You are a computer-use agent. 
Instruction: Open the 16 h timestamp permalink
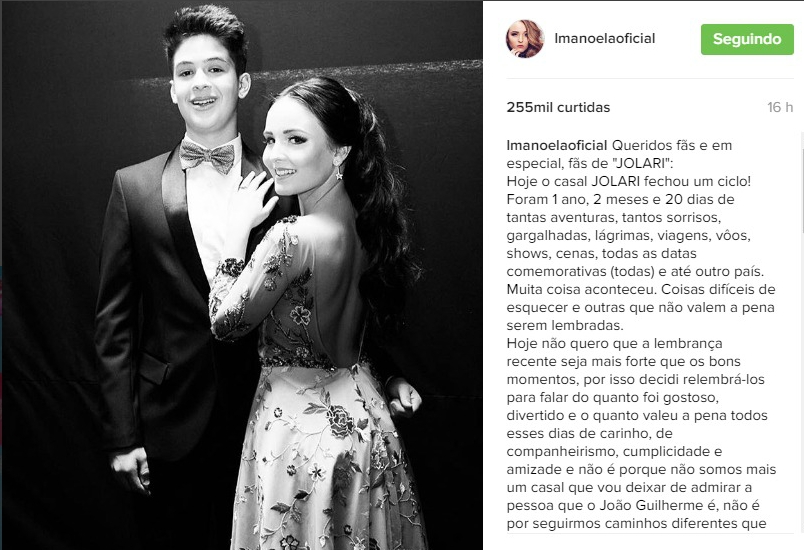point(780,107)
